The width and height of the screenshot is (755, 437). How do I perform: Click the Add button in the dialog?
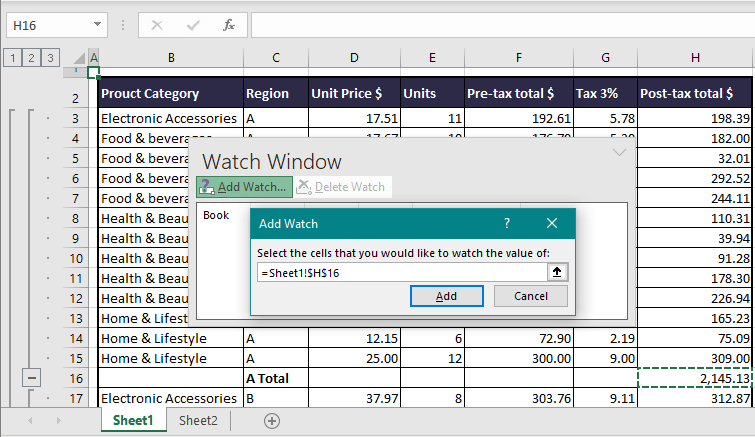click(446, 296)
